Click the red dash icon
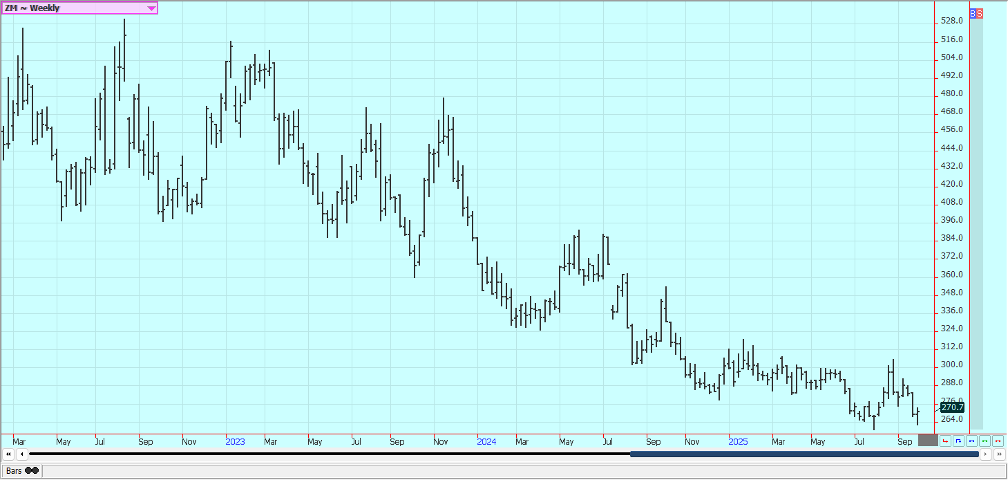 pyautogui.click(x=998, y=440)
